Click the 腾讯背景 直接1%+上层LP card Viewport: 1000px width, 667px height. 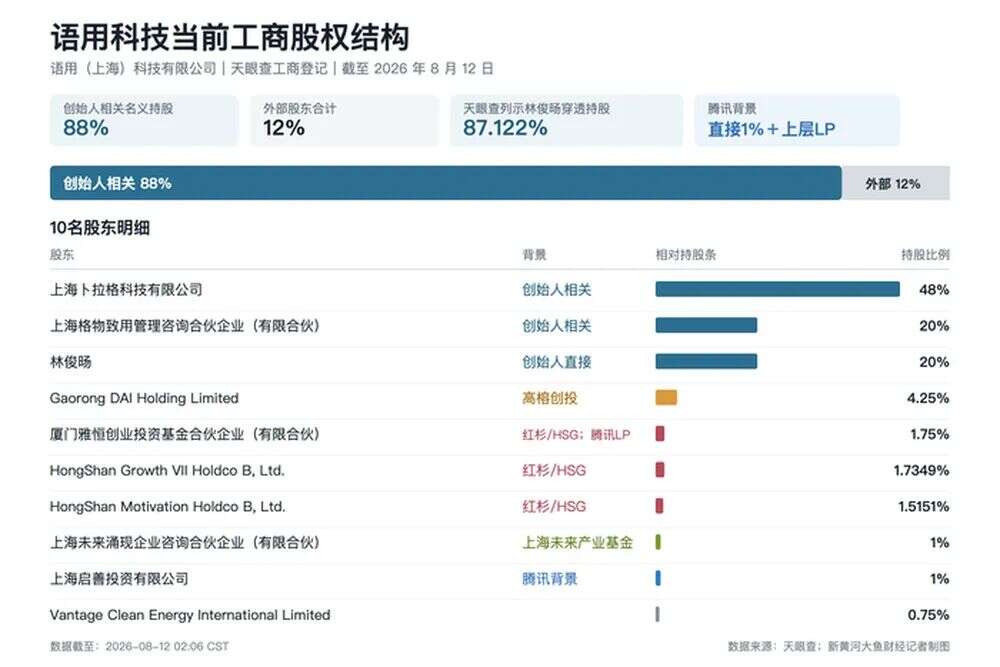click(x=797, y=121)
